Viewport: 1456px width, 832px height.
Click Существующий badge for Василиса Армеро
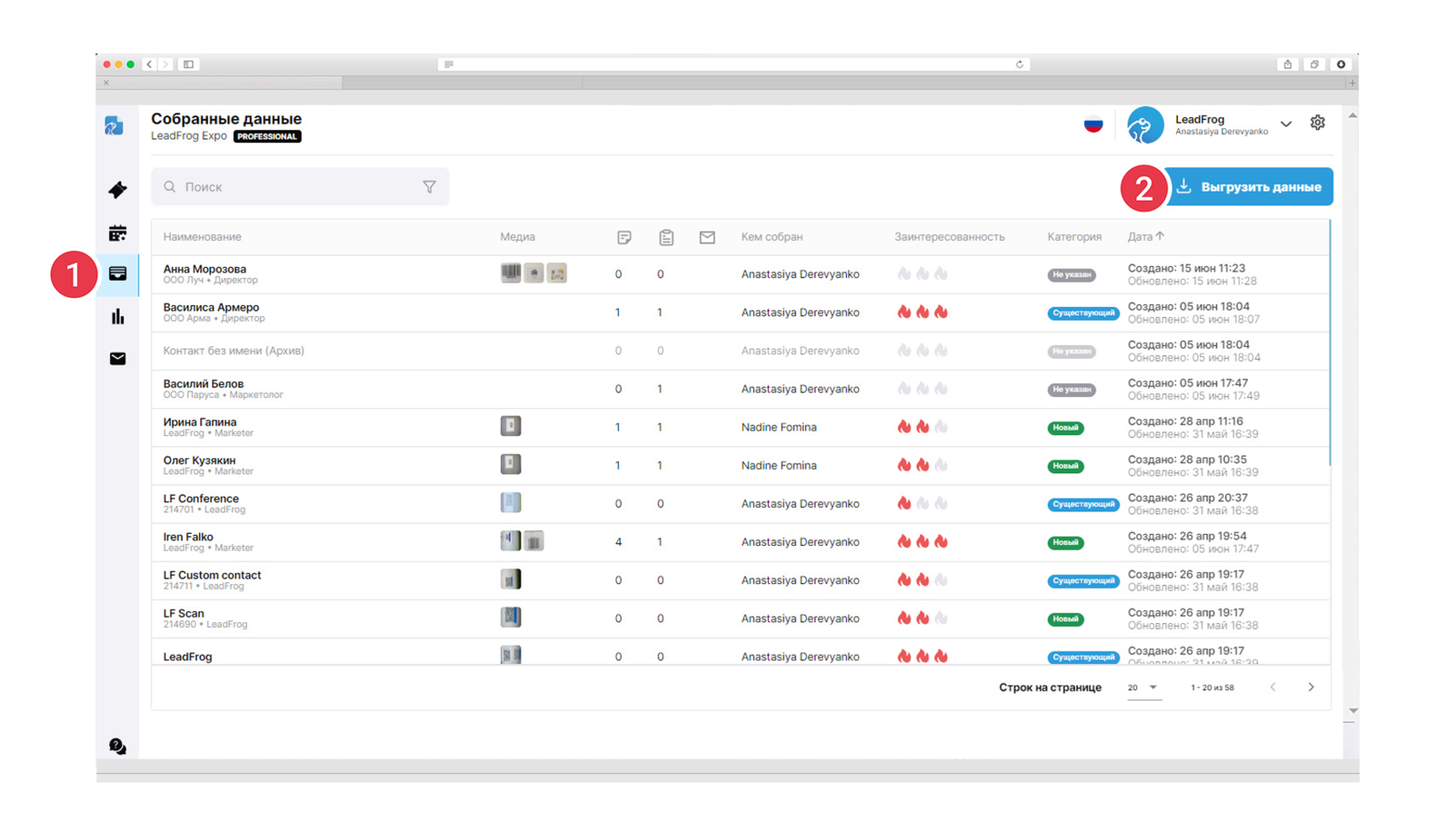tap(1082, 313)
